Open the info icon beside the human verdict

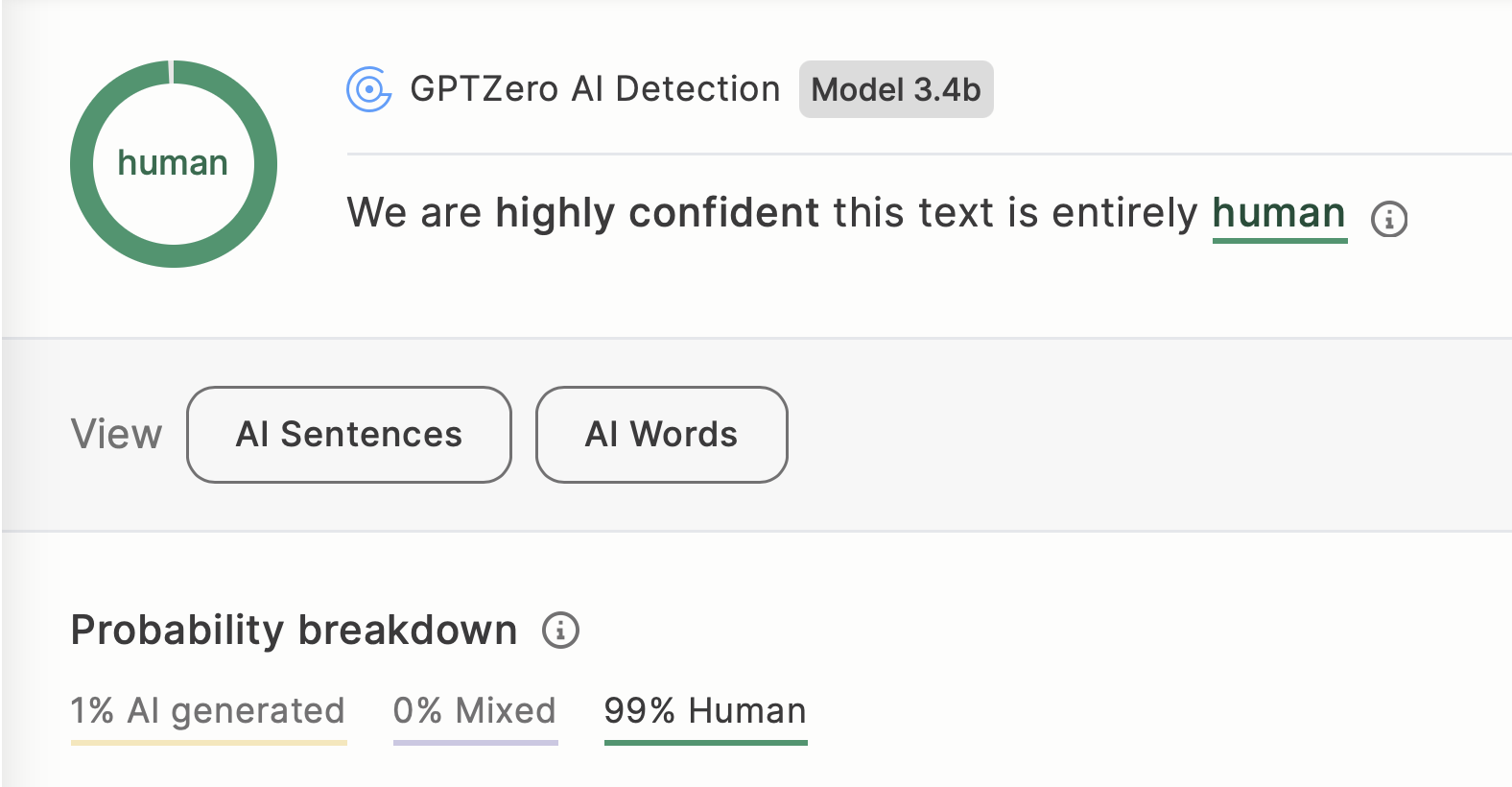1389,219
